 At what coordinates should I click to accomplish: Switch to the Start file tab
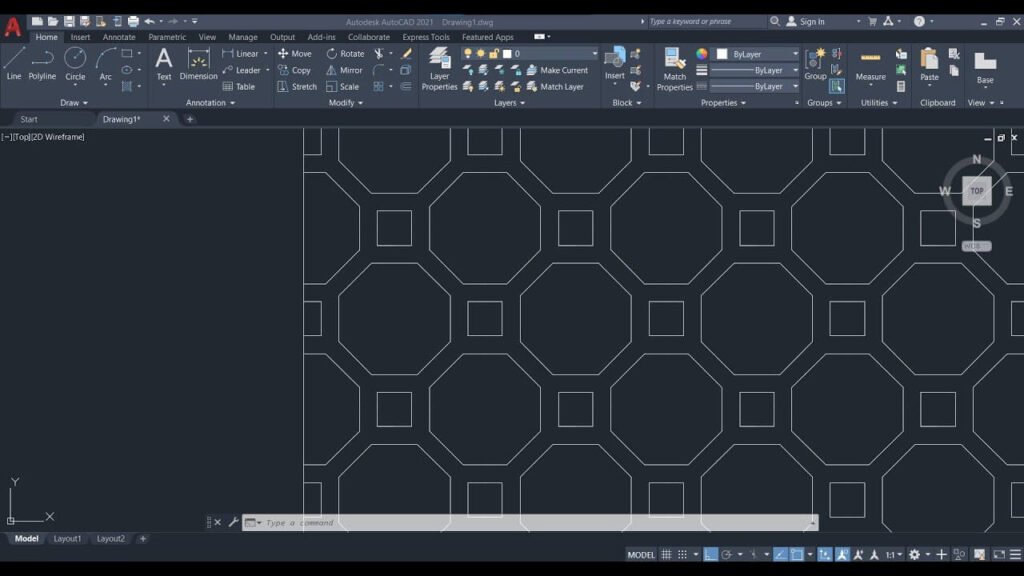pyautogui.click(x=29, y=120)
